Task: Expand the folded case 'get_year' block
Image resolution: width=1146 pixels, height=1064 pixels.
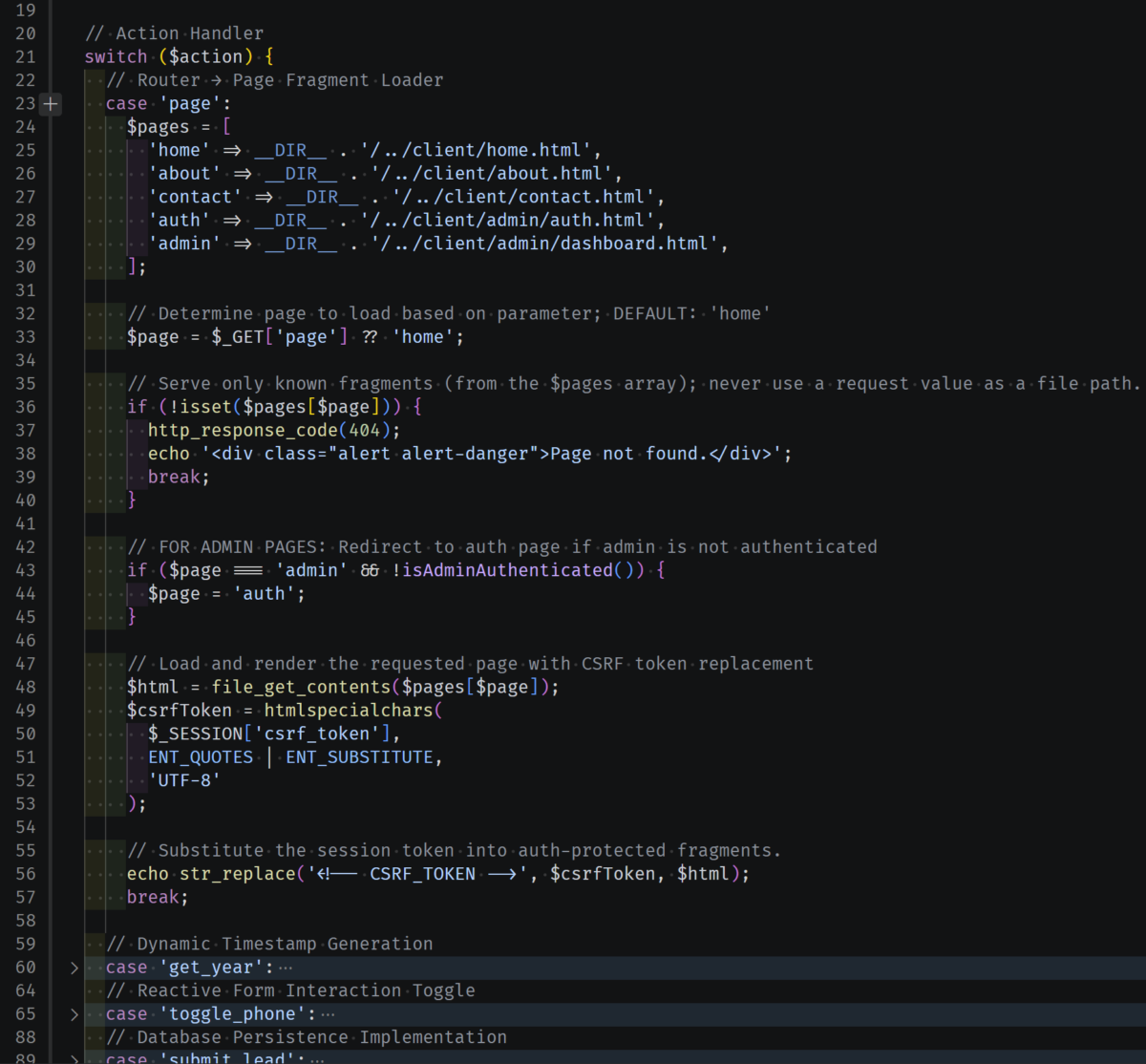Action: pyautogui.click(x=74, y=968)
